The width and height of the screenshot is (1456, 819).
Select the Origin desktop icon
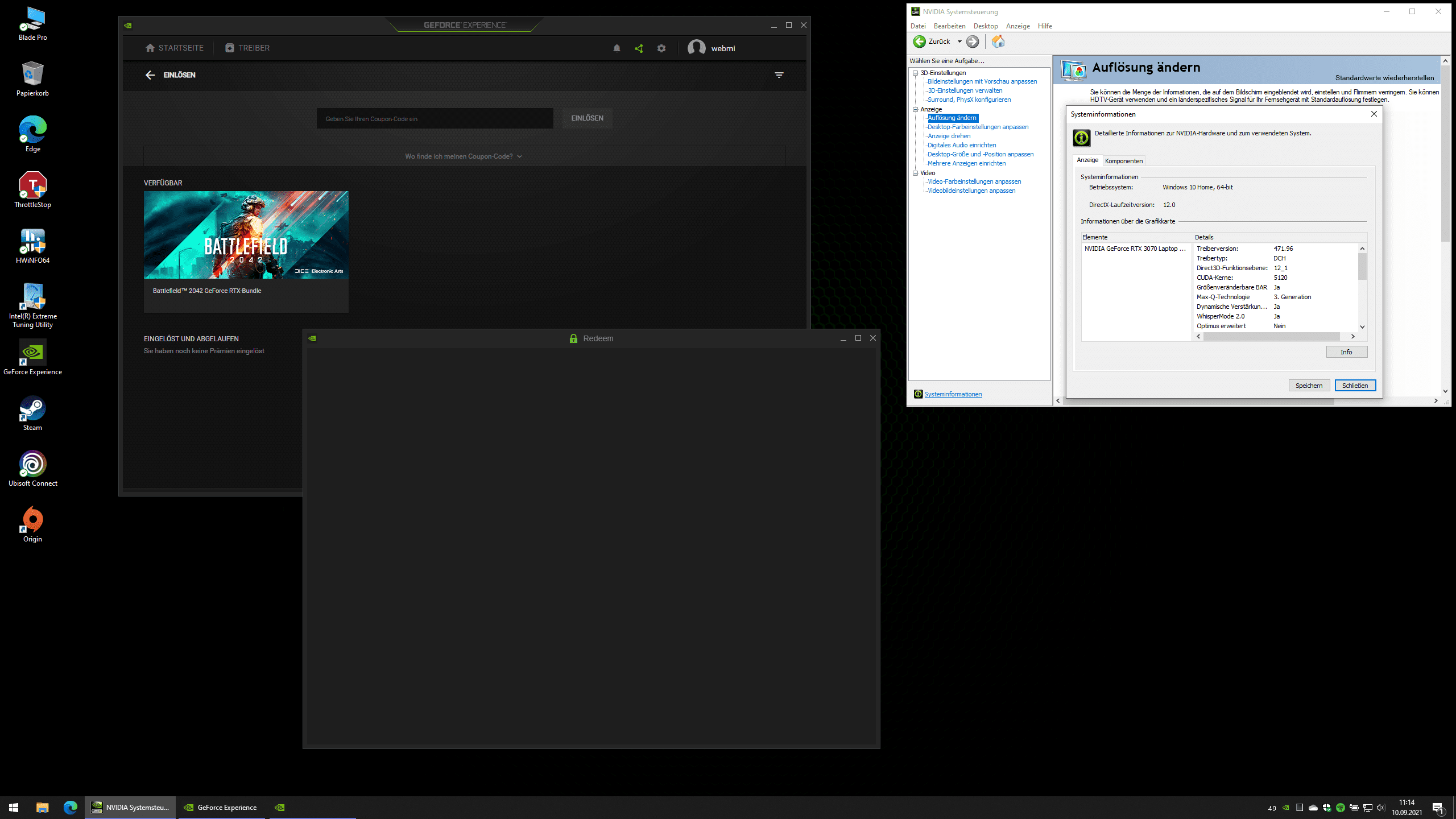[32, 525]
